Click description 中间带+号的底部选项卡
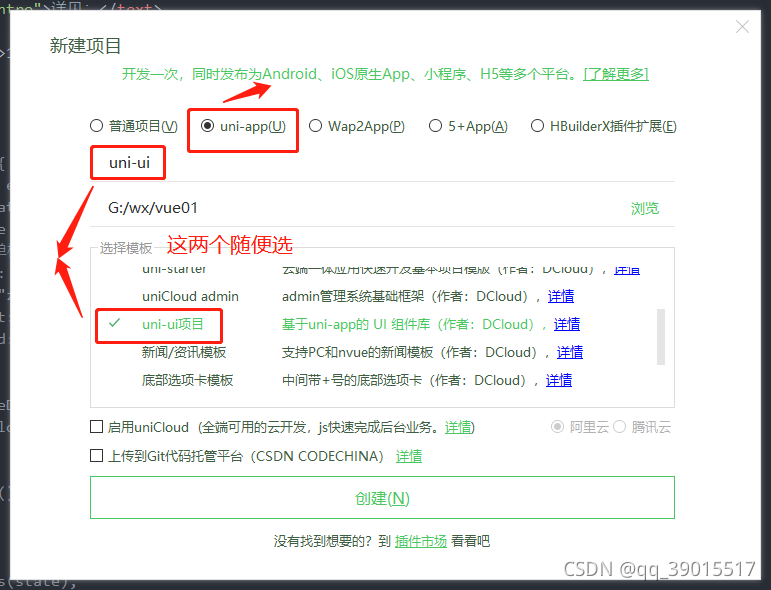This screenshot has height=590, width=771. (x=352, y=381)
